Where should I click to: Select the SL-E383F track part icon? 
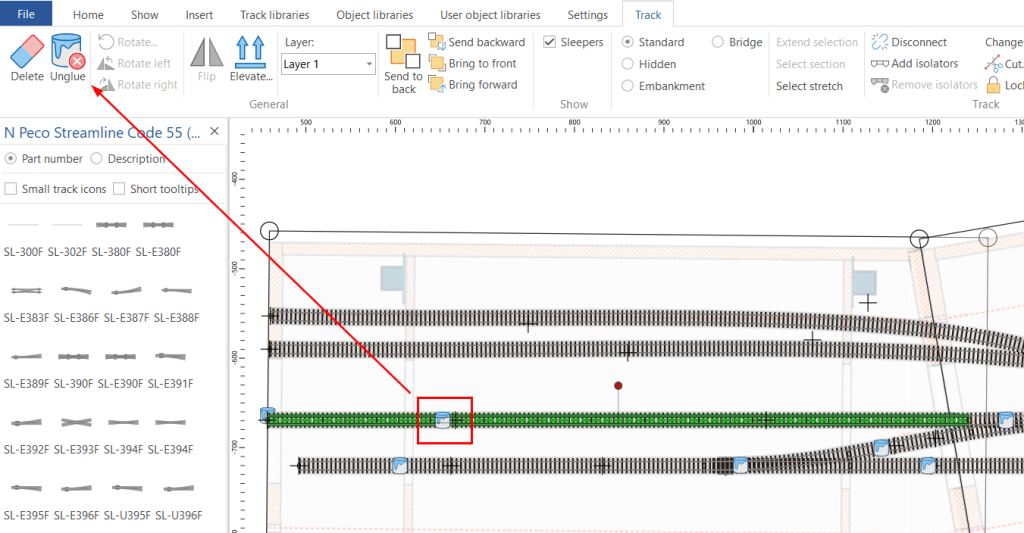25,291
